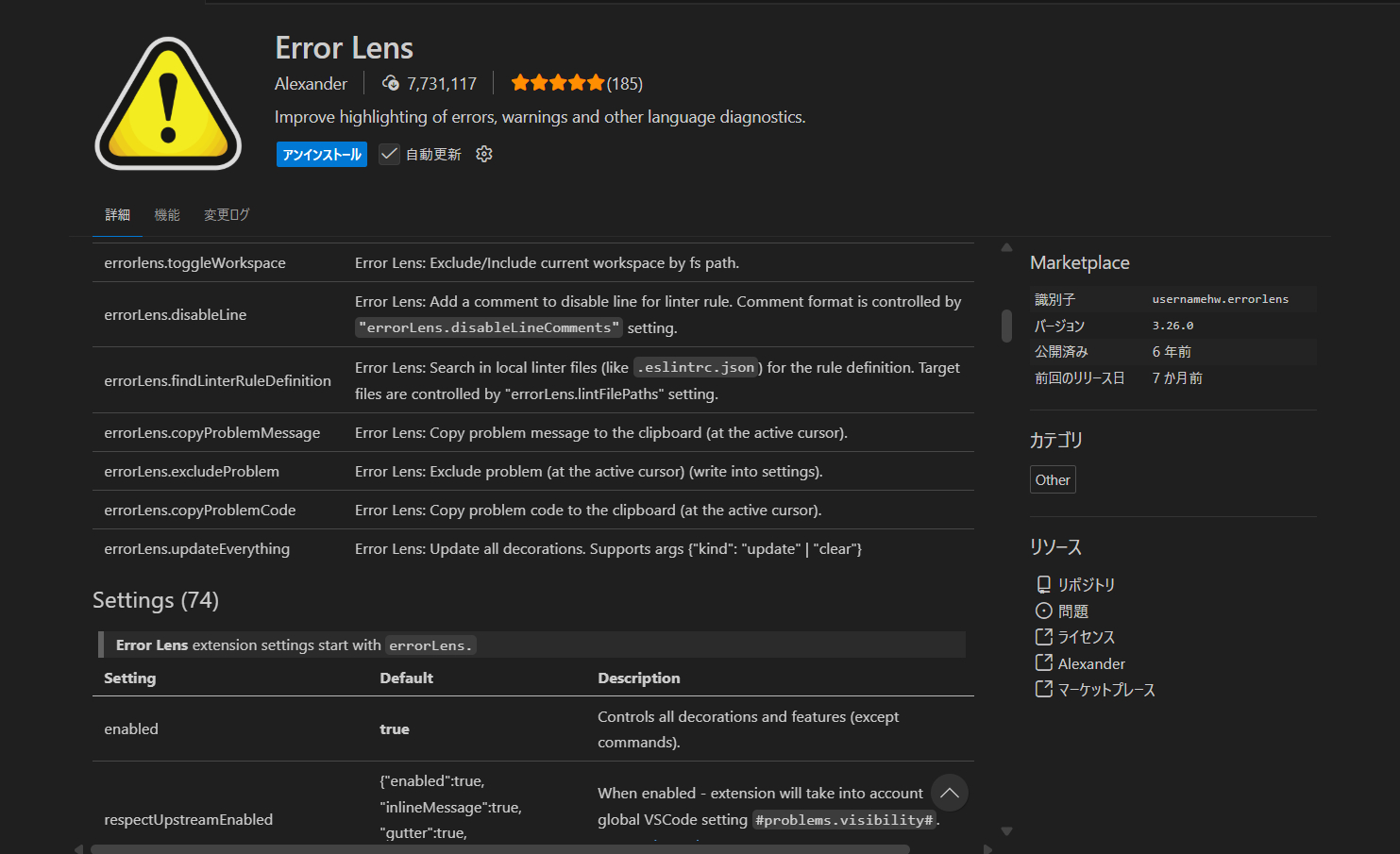This screenshot has width=1400, height=854.
Task: Click the repository icon beside リポジトリ
Action: 1043,584
